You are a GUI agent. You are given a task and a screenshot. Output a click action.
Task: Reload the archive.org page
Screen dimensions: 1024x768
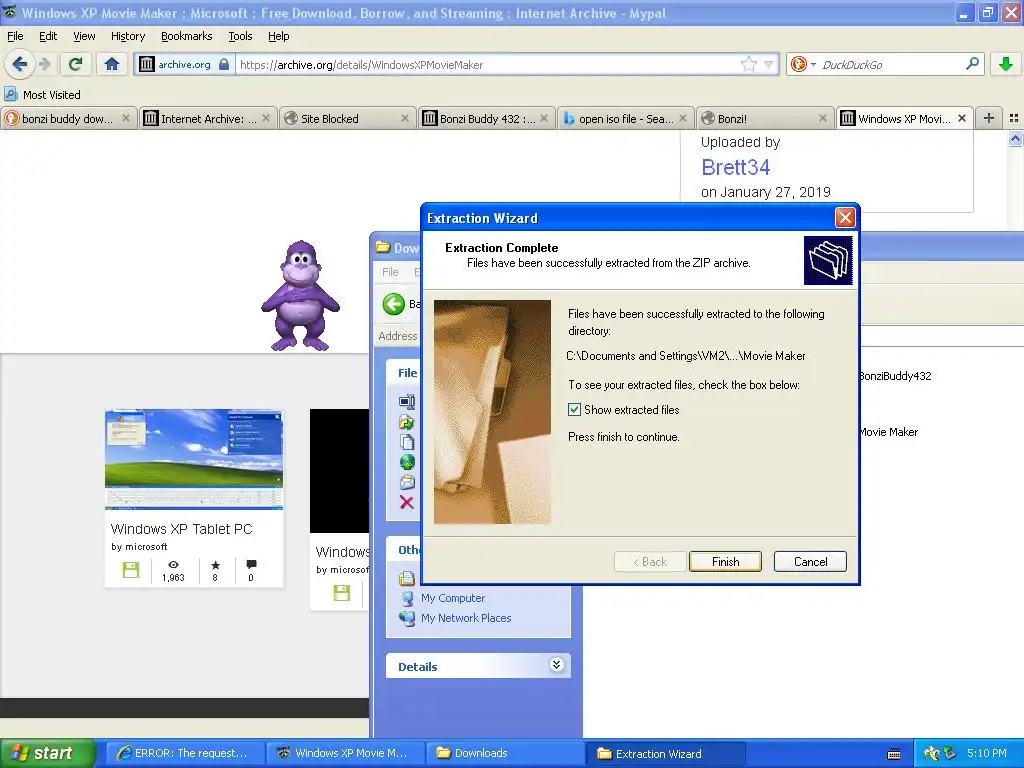[76, 64]
